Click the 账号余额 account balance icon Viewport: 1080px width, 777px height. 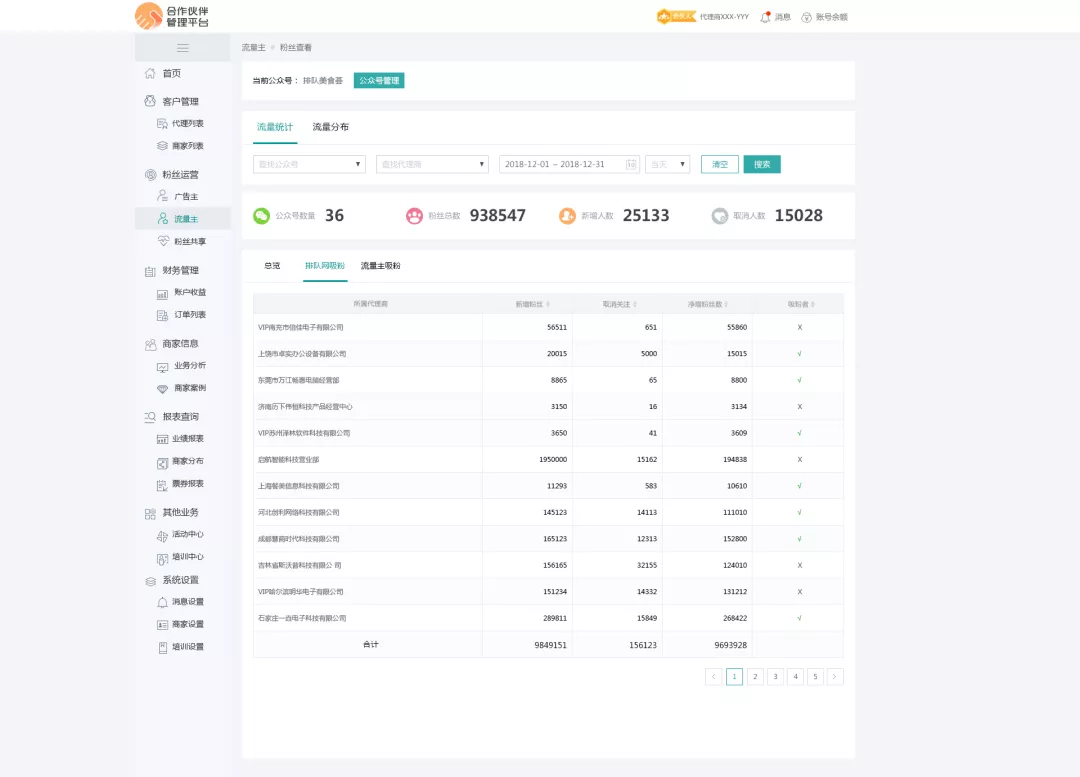[806, 17]
